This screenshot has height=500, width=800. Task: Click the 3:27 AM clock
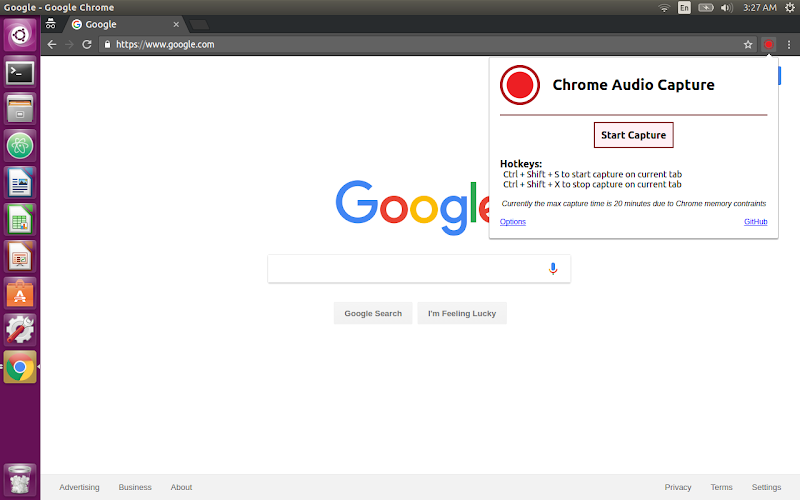point(760,8)
